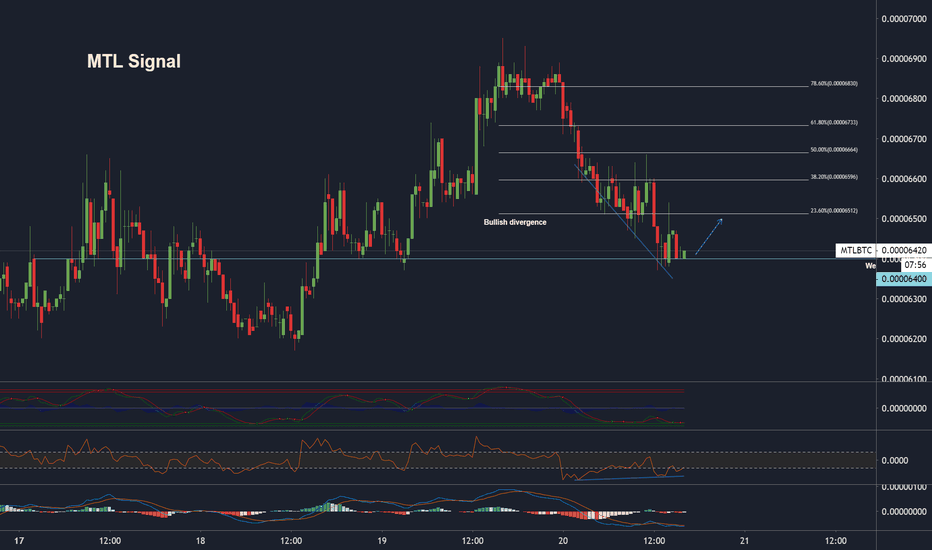The image size is (932, 550).
Task: Click 0.00006500 on the price scale
Action: pyautogui.click(x=903, y=219)
